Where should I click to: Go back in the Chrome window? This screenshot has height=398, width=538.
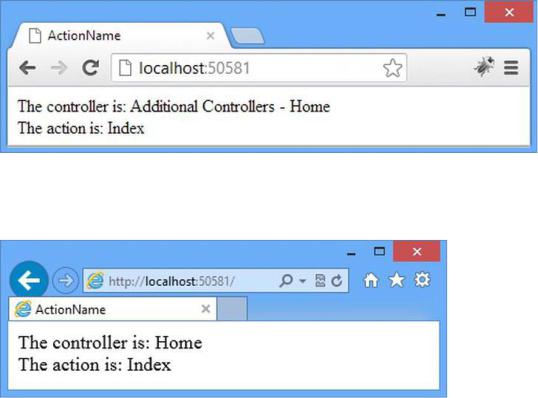pyautogui.click(x=27, y=68)
